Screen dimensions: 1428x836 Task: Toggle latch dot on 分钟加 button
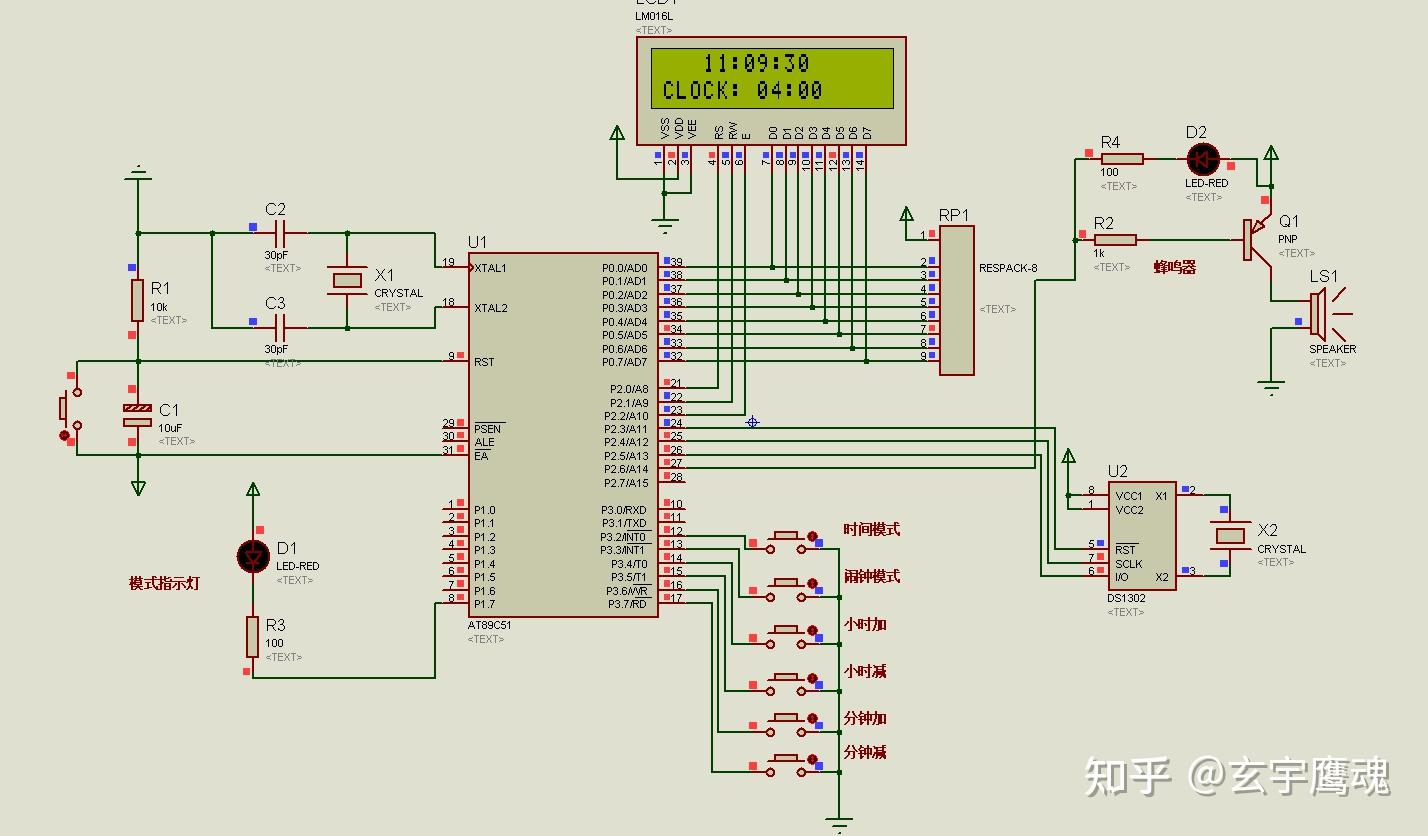[x=812, y=719]
